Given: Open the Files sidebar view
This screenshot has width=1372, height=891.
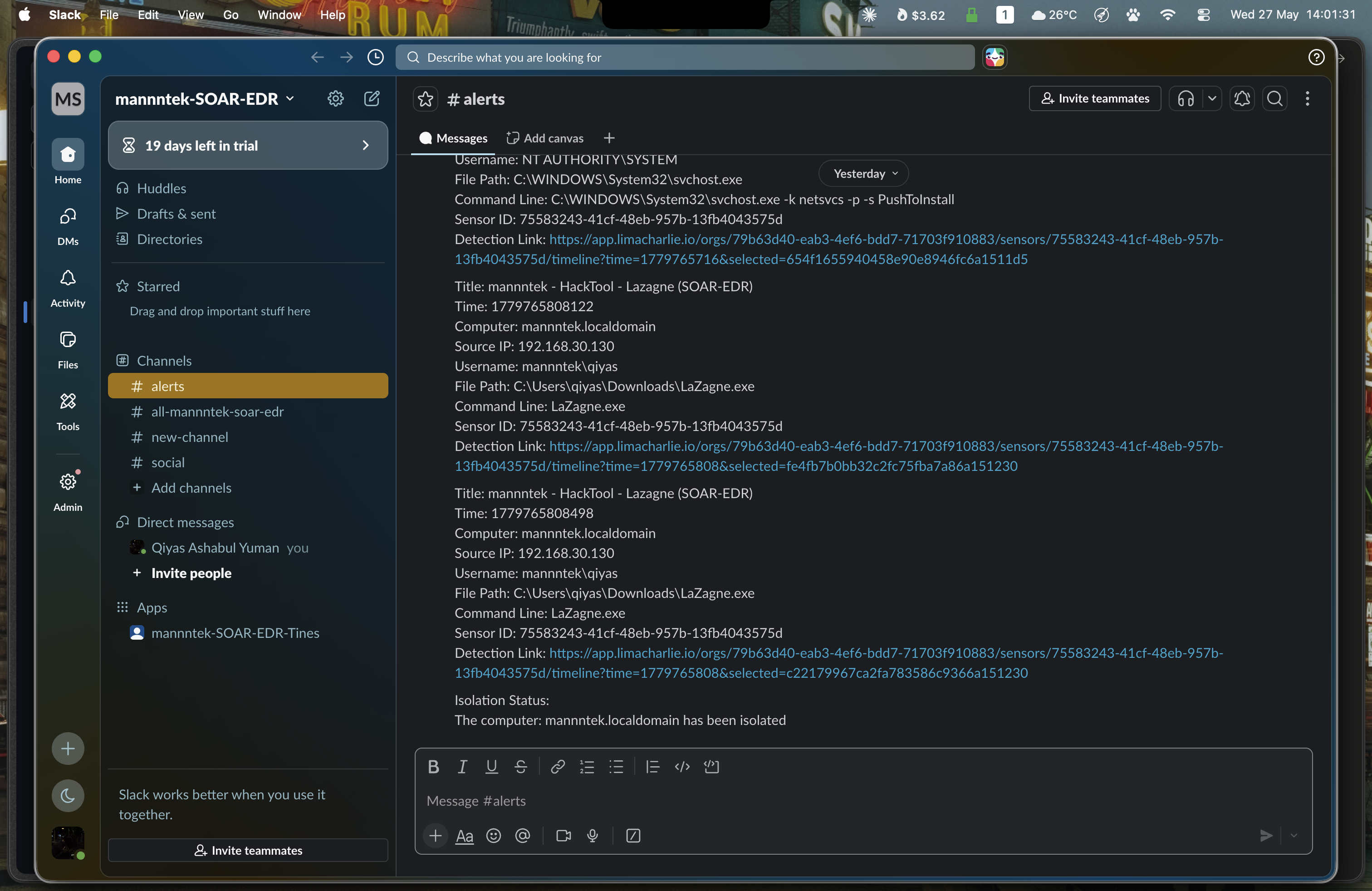Looking at the screenshot, I should click(x=68, y=350).
